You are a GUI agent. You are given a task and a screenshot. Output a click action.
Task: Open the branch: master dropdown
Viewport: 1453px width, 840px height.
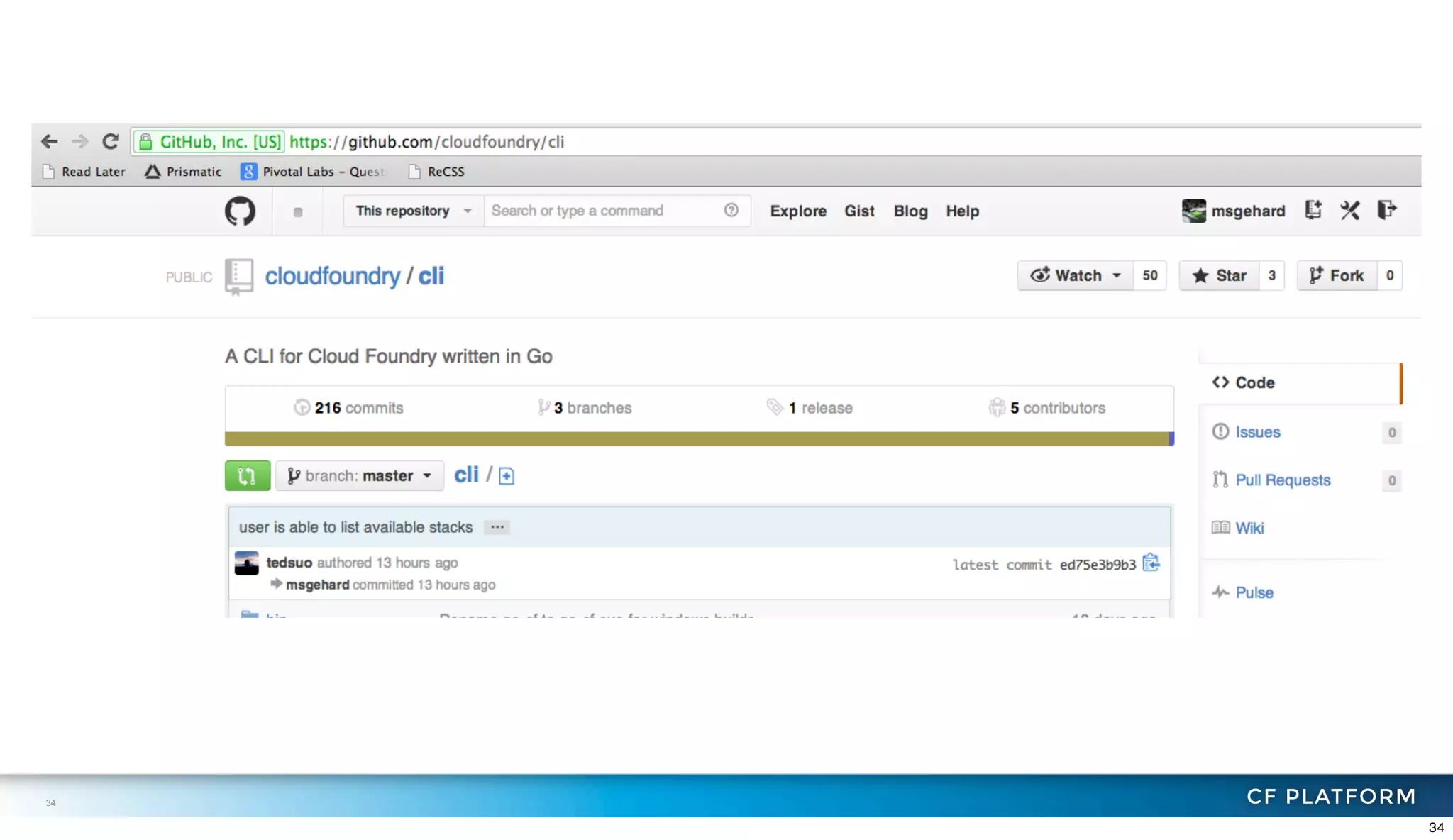coord(360,475)
